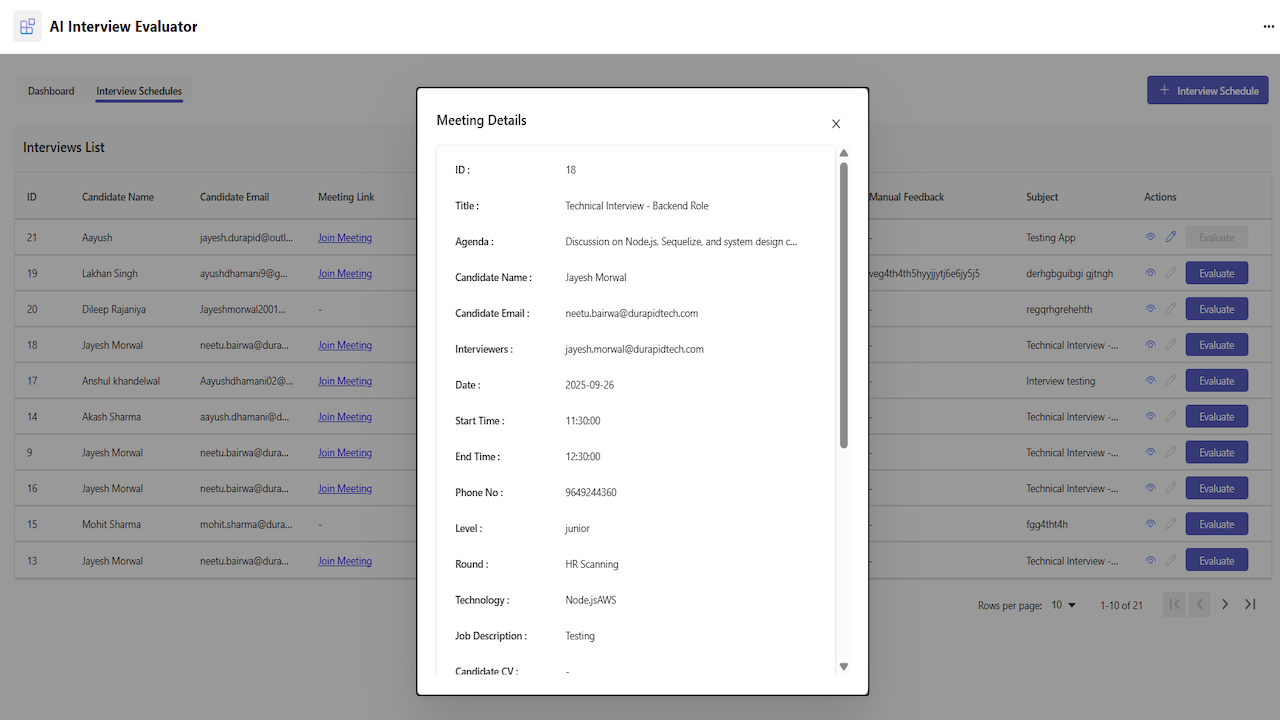View eye icon for Mohit Sharma row
The width and height of the screenshot is (1280, 720).
point(1150,524)
